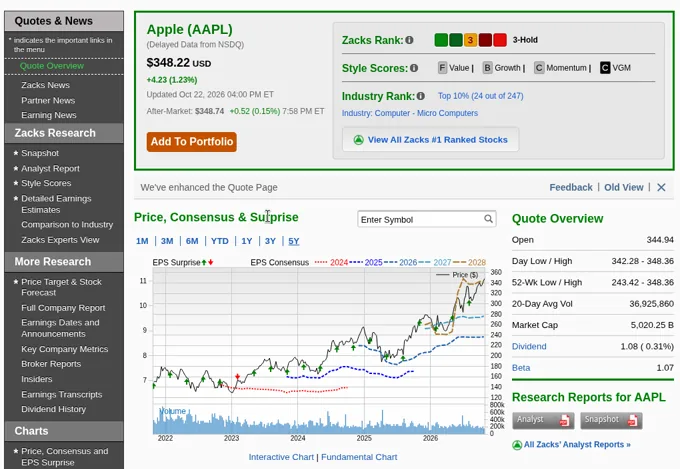Viewport: 680px width, 469px height.
Task: Open the Interactive Chart link
Action: click(x=281, y=457)
